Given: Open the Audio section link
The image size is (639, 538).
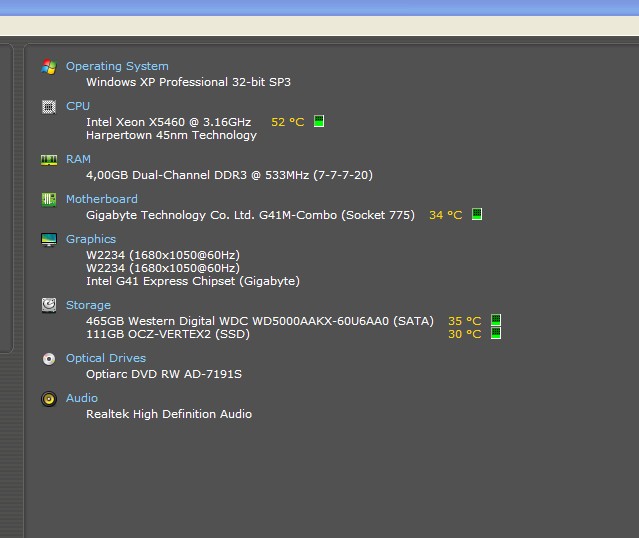Looking at the screenshot, I should click(82, 398).
